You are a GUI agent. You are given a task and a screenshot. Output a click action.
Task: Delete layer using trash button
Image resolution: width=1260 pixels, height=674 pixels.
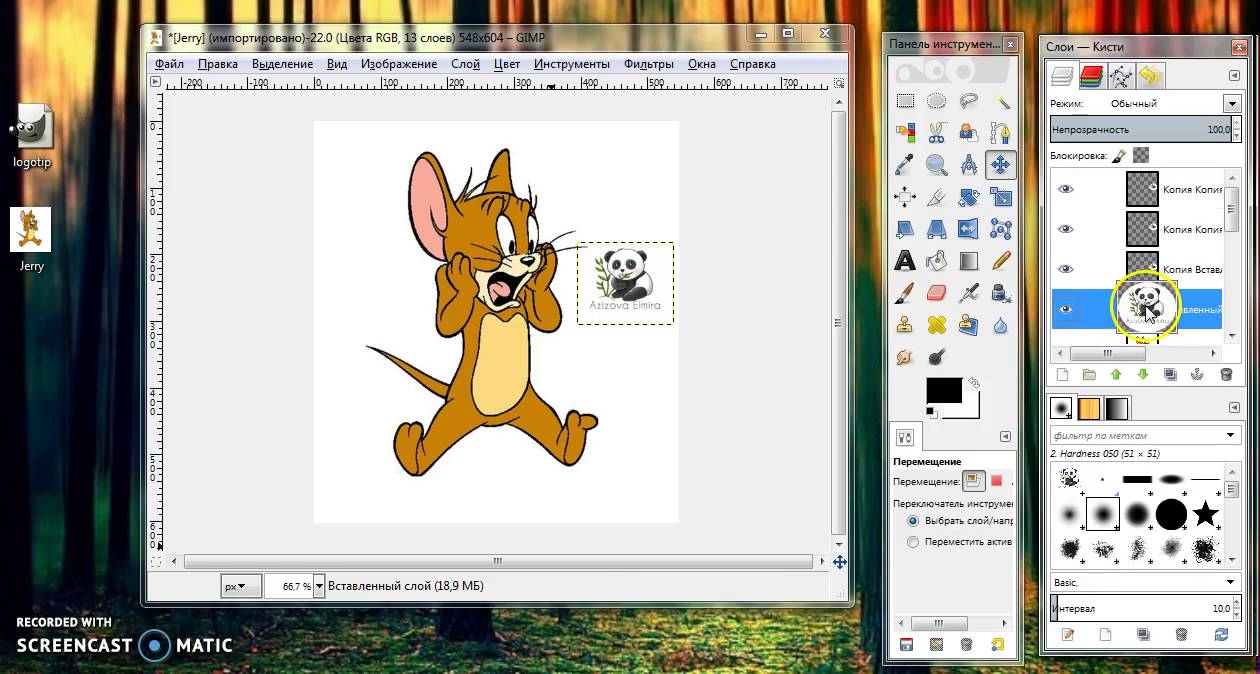pyautogui.click(x=1226, y=375)
